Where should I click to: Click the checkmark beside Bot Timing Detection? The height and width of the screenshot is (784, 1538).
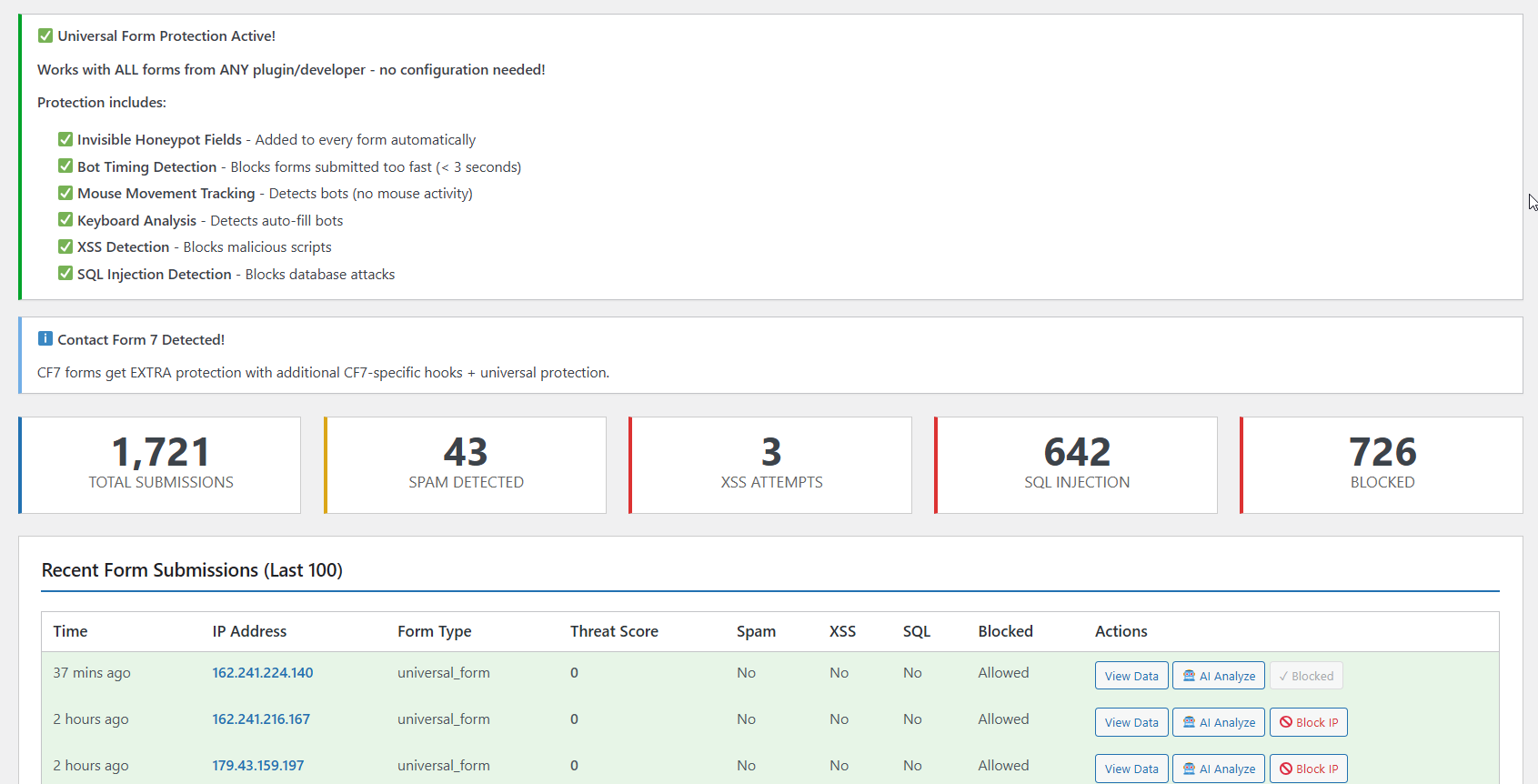[x=65, y=166]
